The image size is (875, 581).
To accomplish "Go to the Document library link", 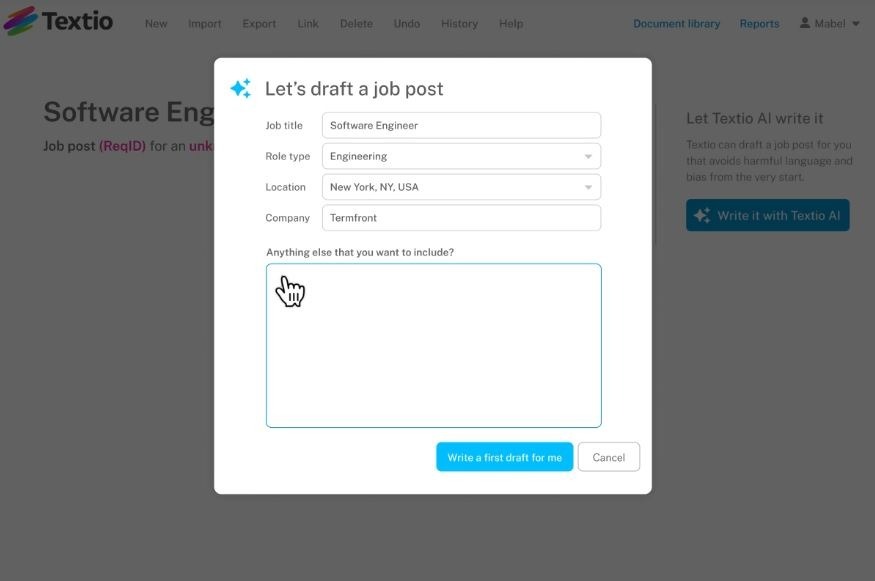I will (x=676, y=24).
